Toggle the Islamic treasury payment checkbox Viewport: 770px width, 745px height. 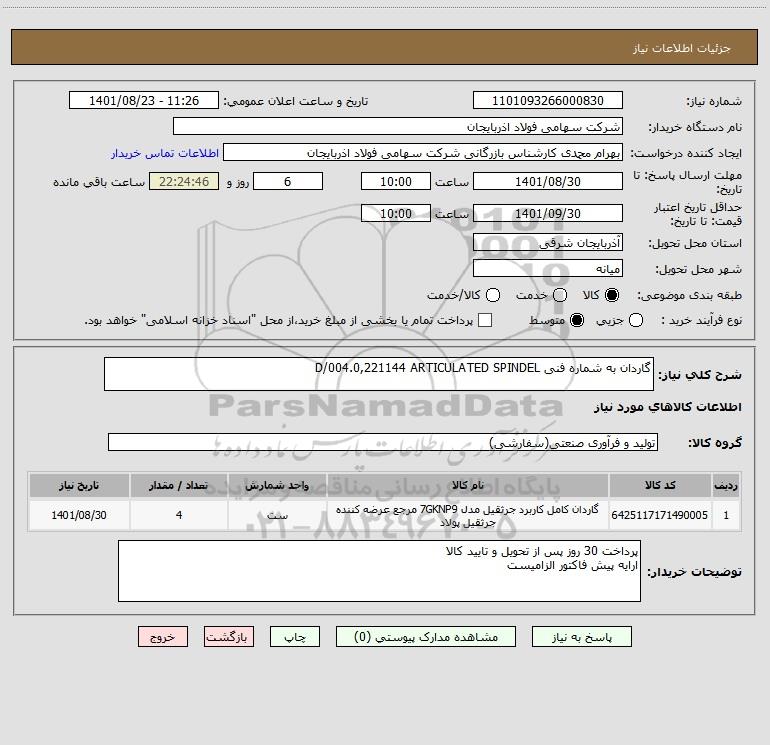[x=485, y=320]
